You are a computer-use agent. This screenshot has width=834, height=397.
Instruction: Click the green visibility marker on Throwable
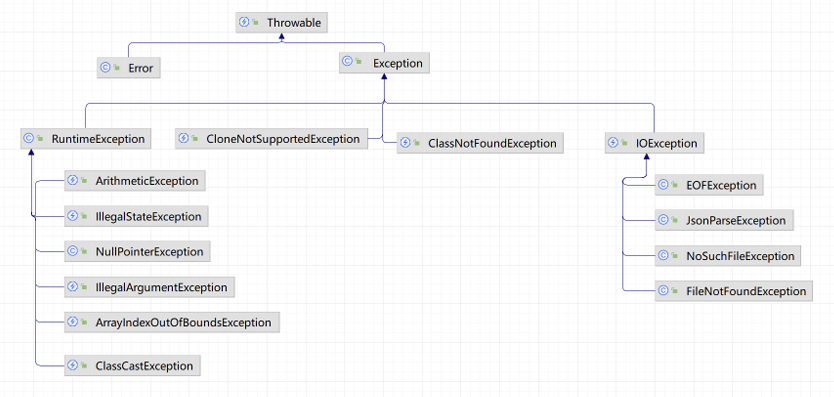[x=256, y=23]
